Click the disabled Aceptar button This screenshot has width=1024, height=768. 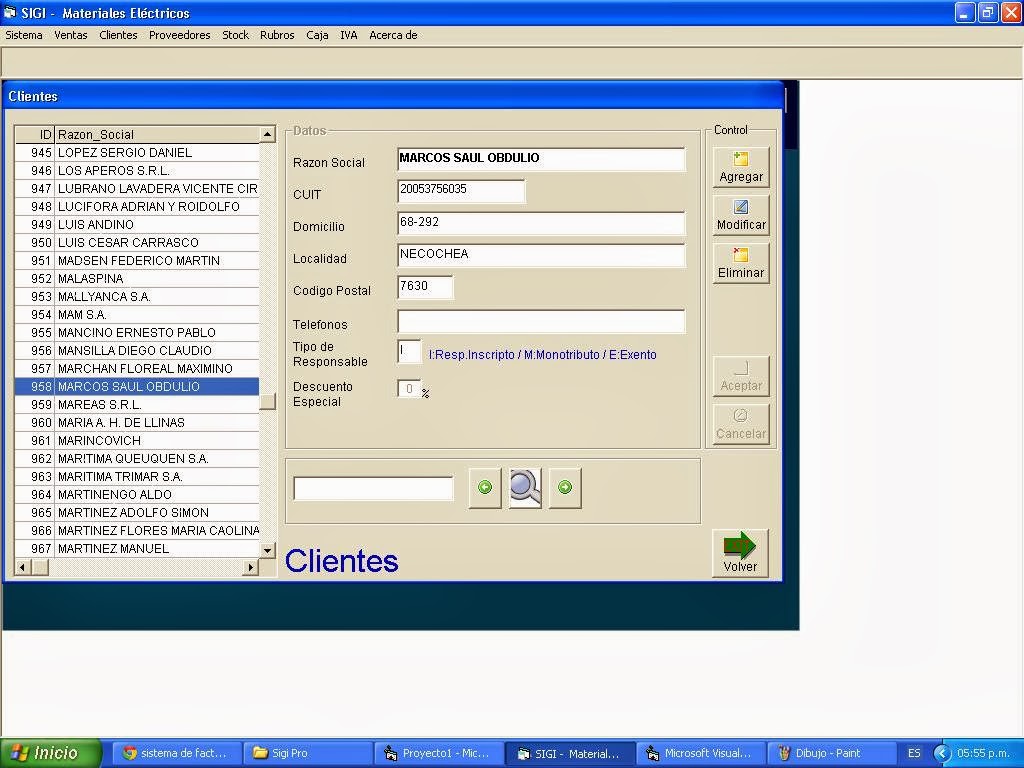[740, 375]
